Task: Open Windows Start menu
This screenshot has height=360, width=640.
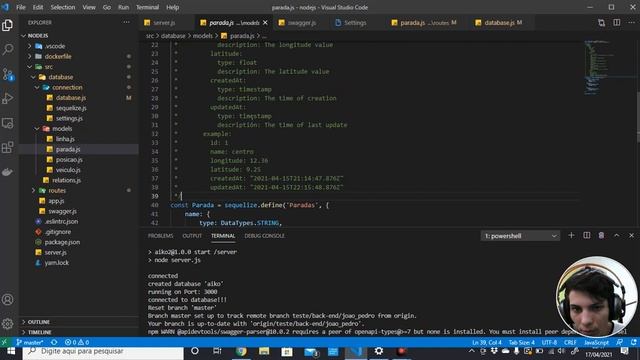Action: click(x=11, y=351)
